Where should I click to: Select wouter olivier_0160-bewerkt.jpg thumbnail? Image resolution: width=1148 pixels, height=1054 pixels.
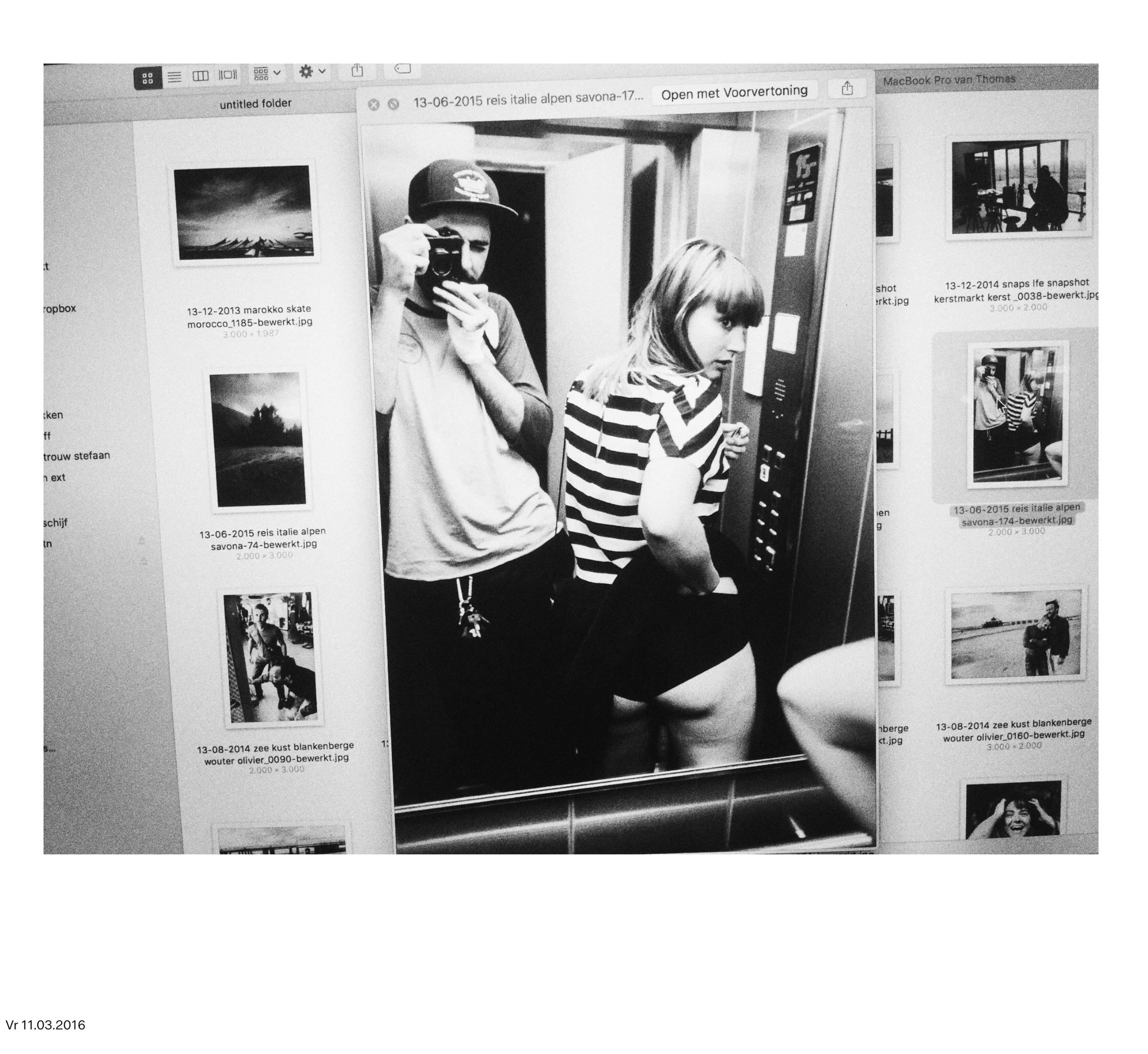coord(1016,635)
